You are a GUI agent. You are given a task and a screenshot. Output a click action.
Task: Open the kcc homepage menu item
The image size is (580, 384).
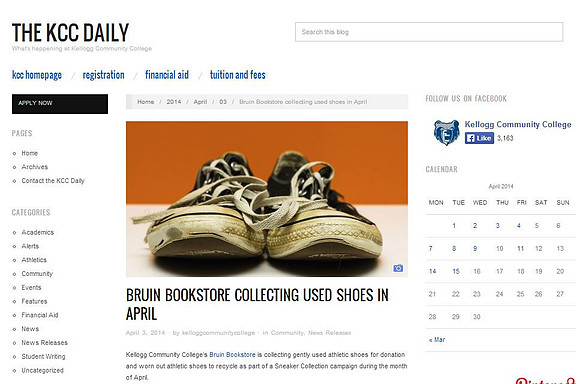point(37,75)
